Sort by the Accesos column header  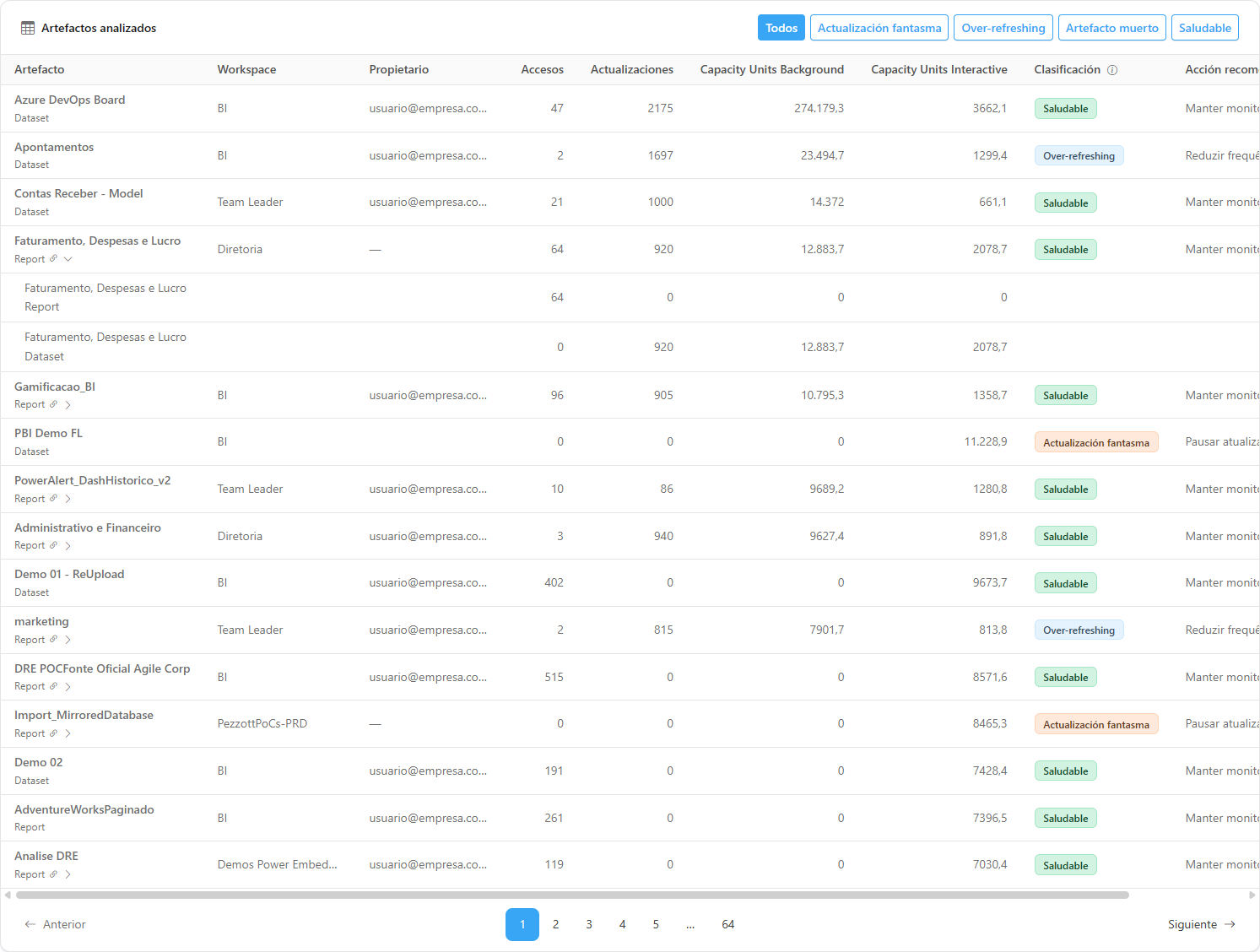click(543, 70)
